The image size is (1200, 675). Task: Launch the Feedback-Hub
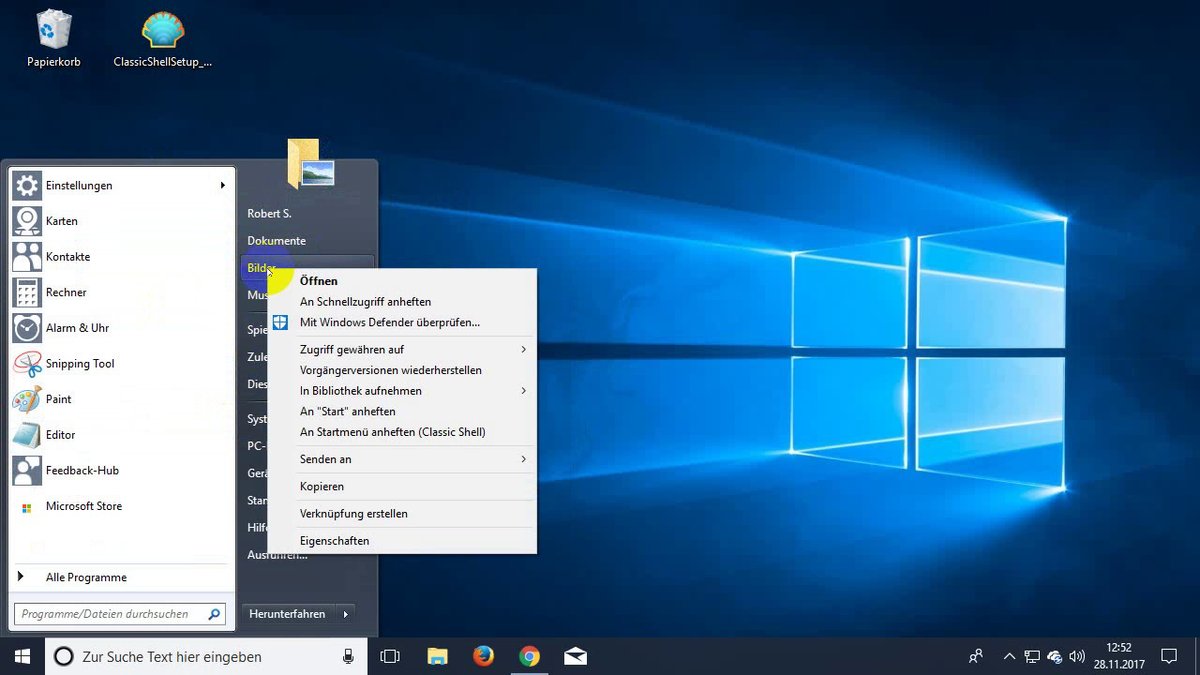click(x=82, y=470)
